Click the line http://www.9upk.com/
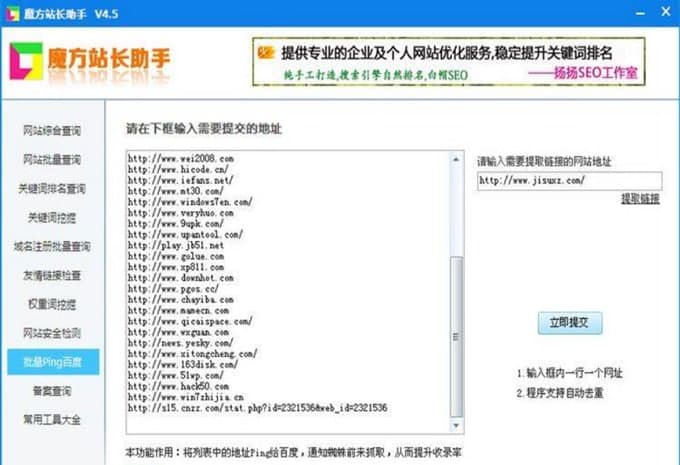 click(x=176, y=224)
